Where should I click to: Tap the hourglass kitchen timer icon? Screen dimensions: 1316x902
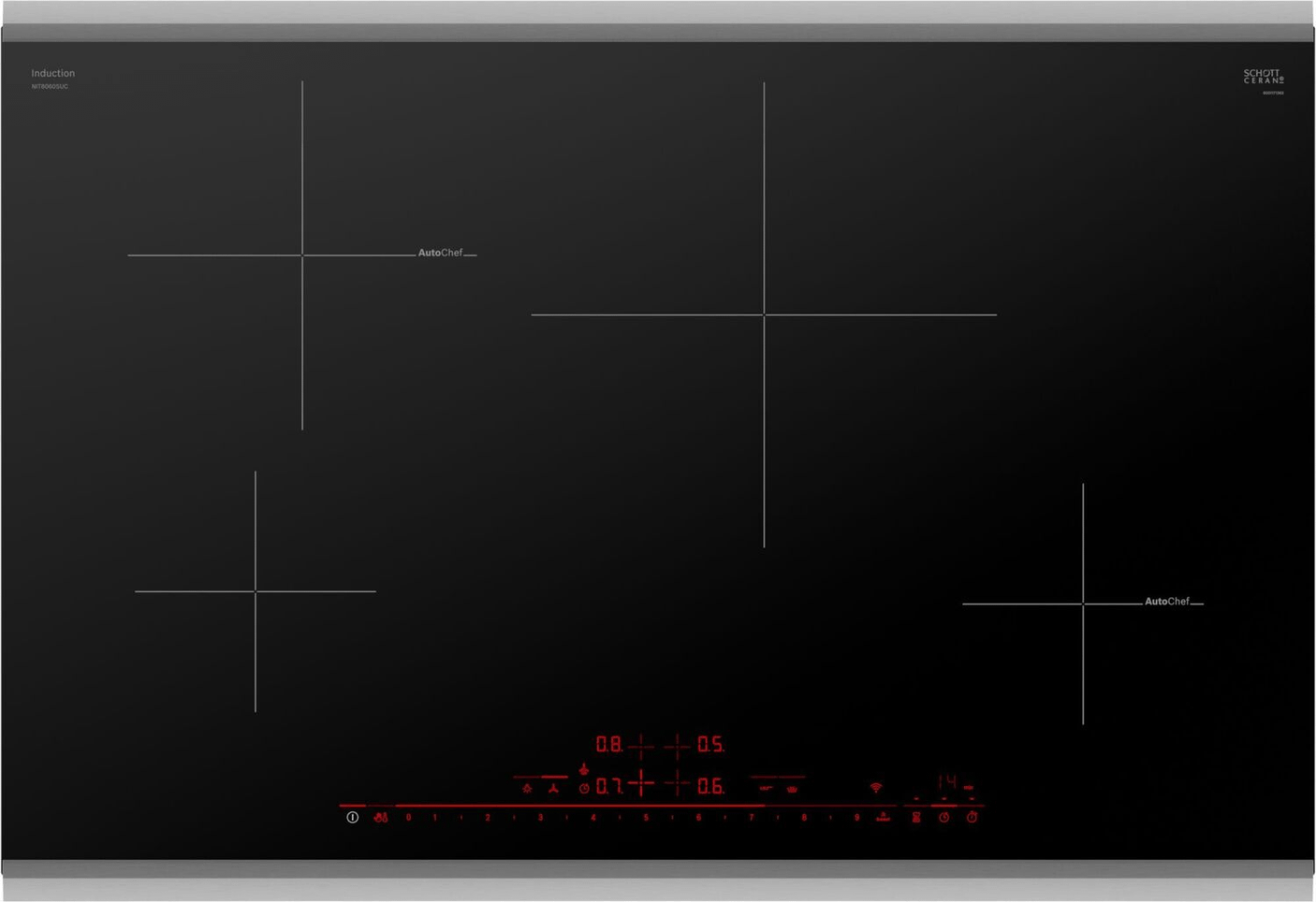[x=916, y=817]
